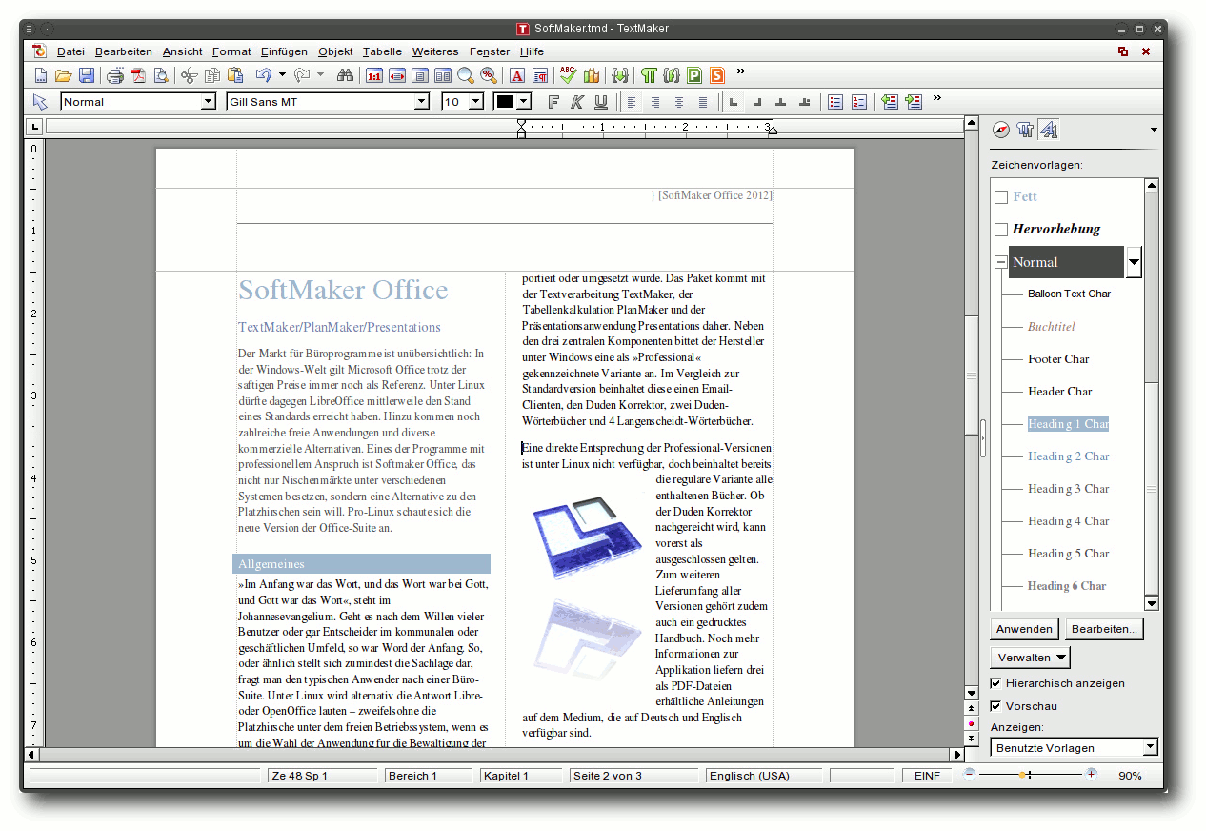Viewport: 1206px width, 831px height.
Task: Save the document with the floppy disk icon
Action: pos(86,75)
